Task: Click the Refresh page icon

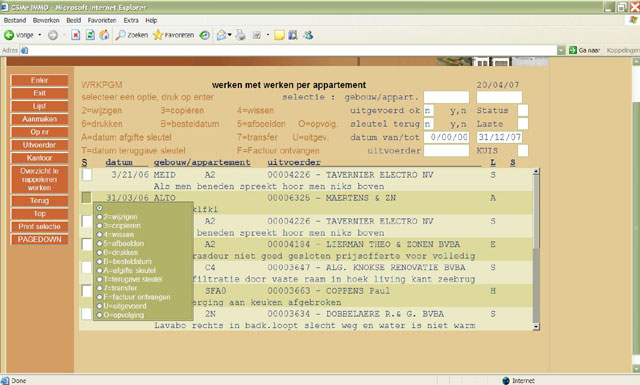Action: (90, 35)
